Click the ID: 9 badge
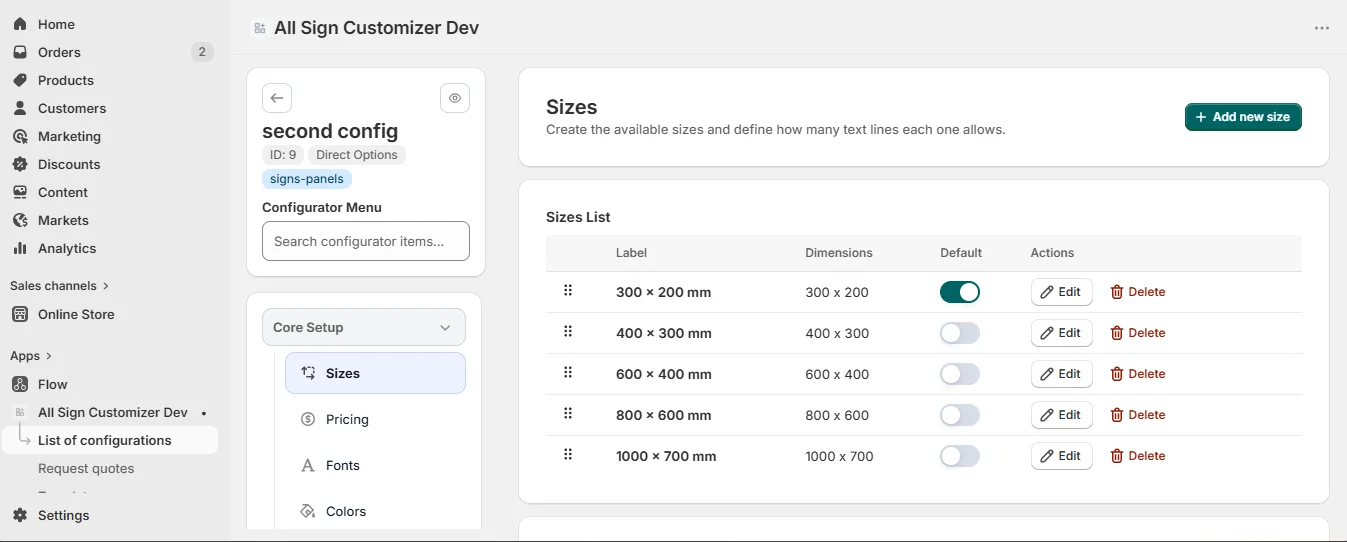 point(283,155)
